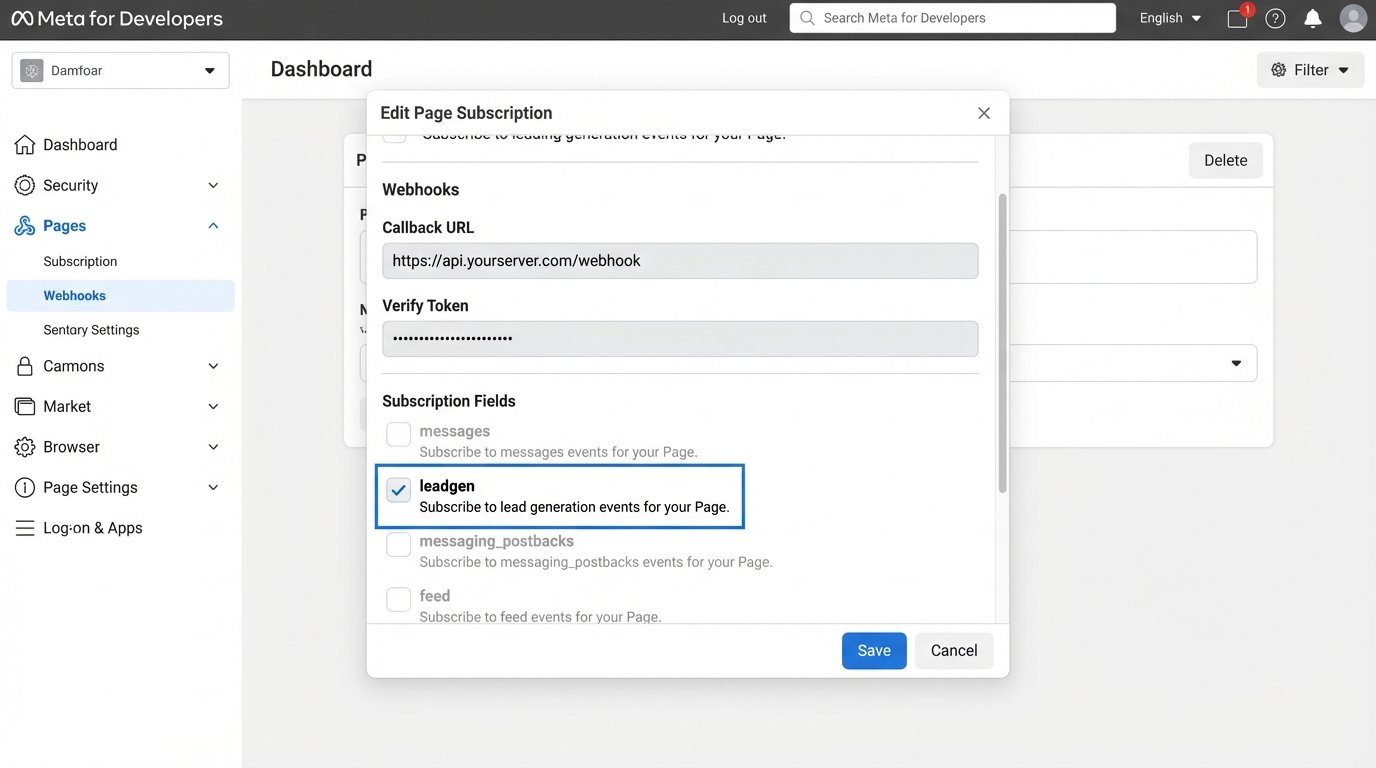
Task: Click the Pages icon in the sidebar
Action: pyautogui.click(x=25, y=225)
